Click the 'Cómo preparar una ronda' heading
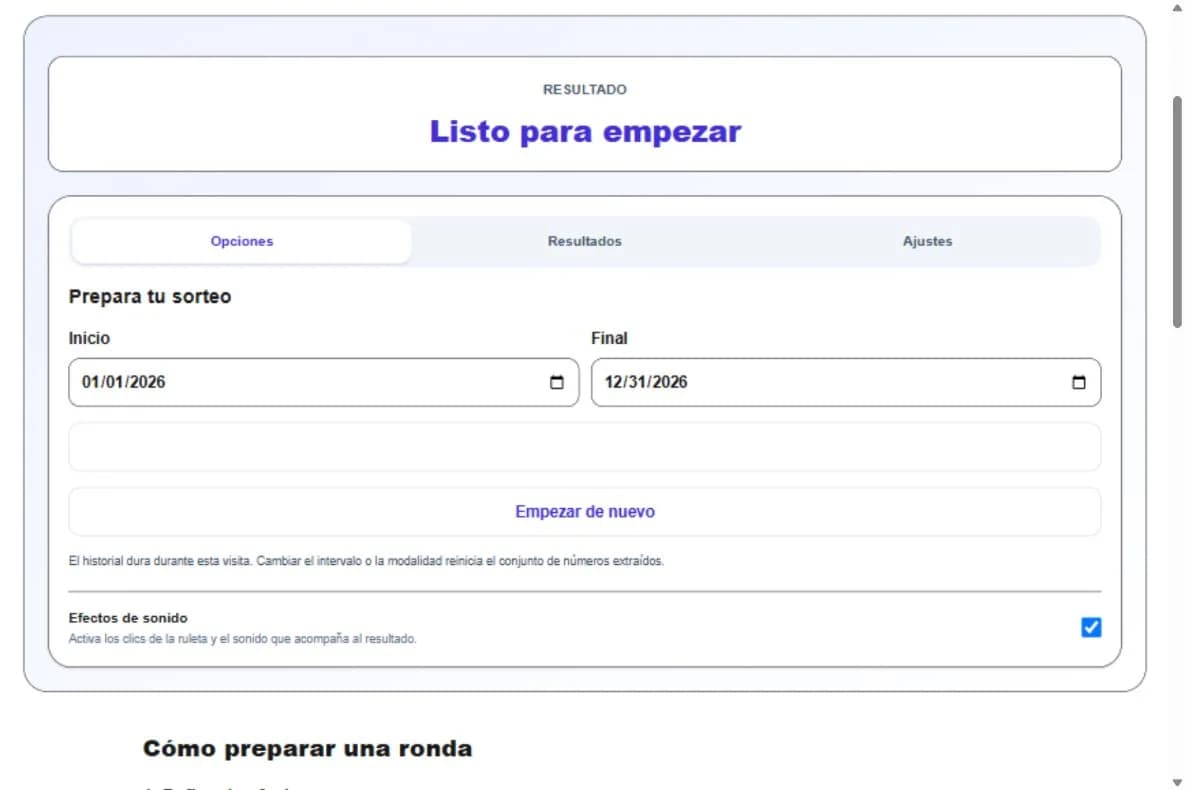Image resolution: width=1185 pixels, height=790 pixels. 308,748
